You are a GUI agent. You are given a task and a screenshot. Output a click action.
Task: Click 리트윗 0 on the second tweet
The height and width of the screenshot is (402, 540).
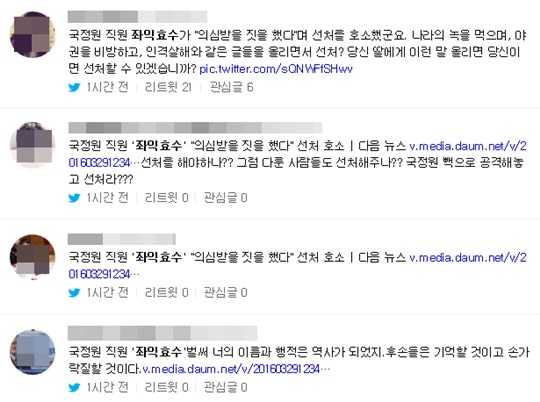click(166, 198)
